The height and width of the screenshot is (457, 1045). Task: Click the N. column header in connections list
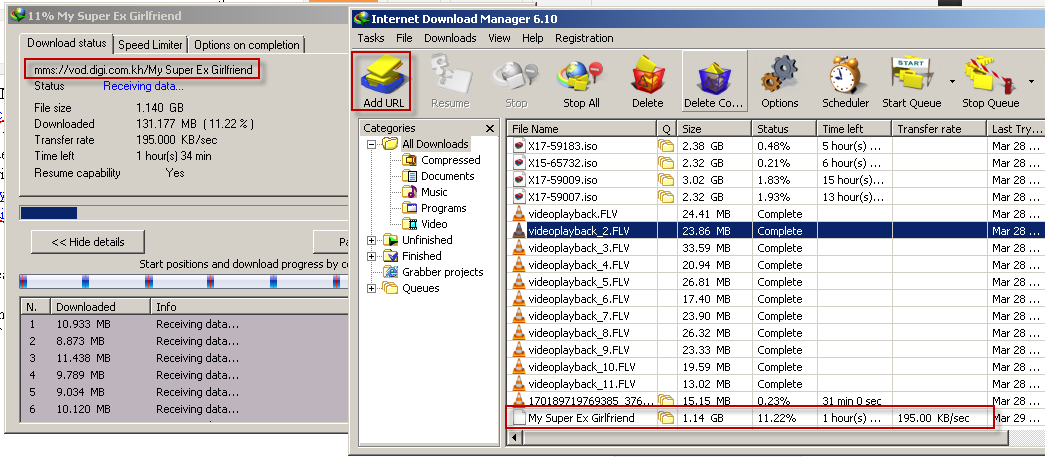(35, 307)
